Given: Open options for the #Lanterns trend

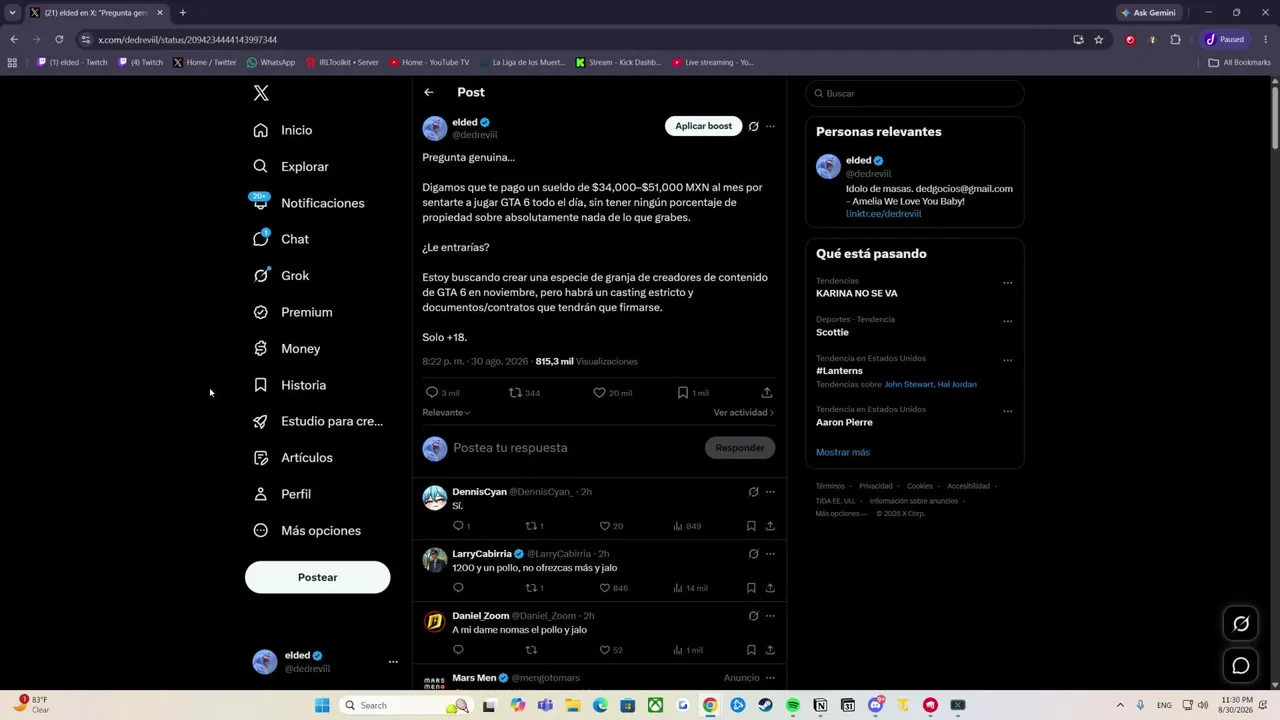Looking at the screenshot, I should (x=1008, y=360).
